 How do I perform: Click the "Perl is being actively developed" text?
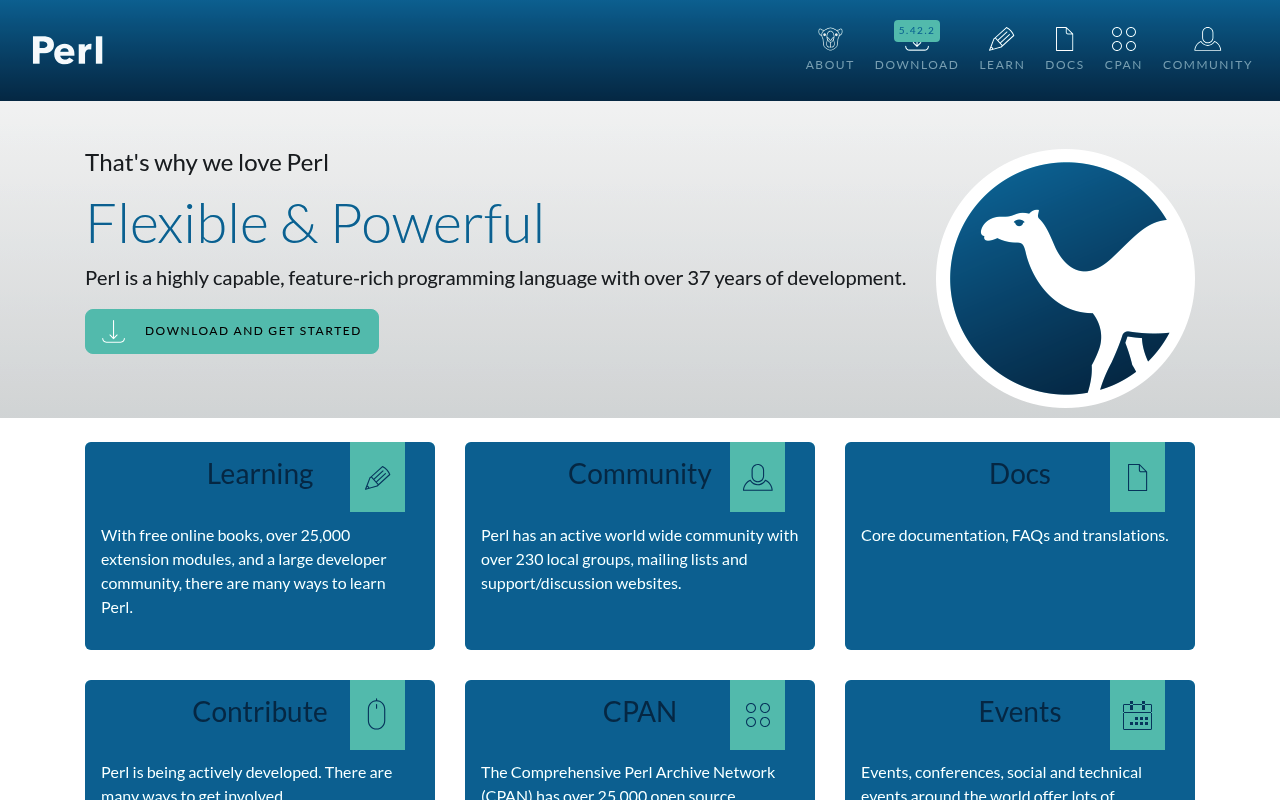(x=247, y=783)
